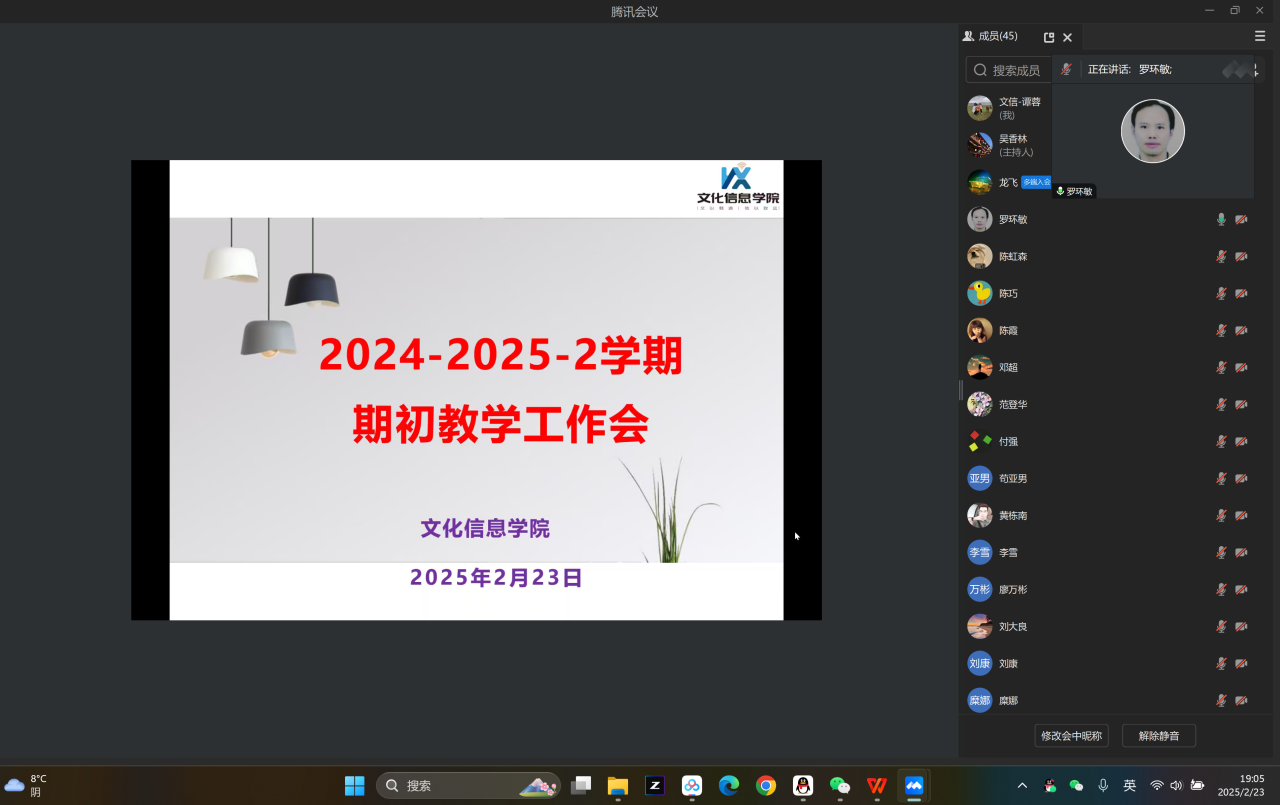Open the volume control in system tray
Screen dimensions: 1280x805
tap(1176, 786)
